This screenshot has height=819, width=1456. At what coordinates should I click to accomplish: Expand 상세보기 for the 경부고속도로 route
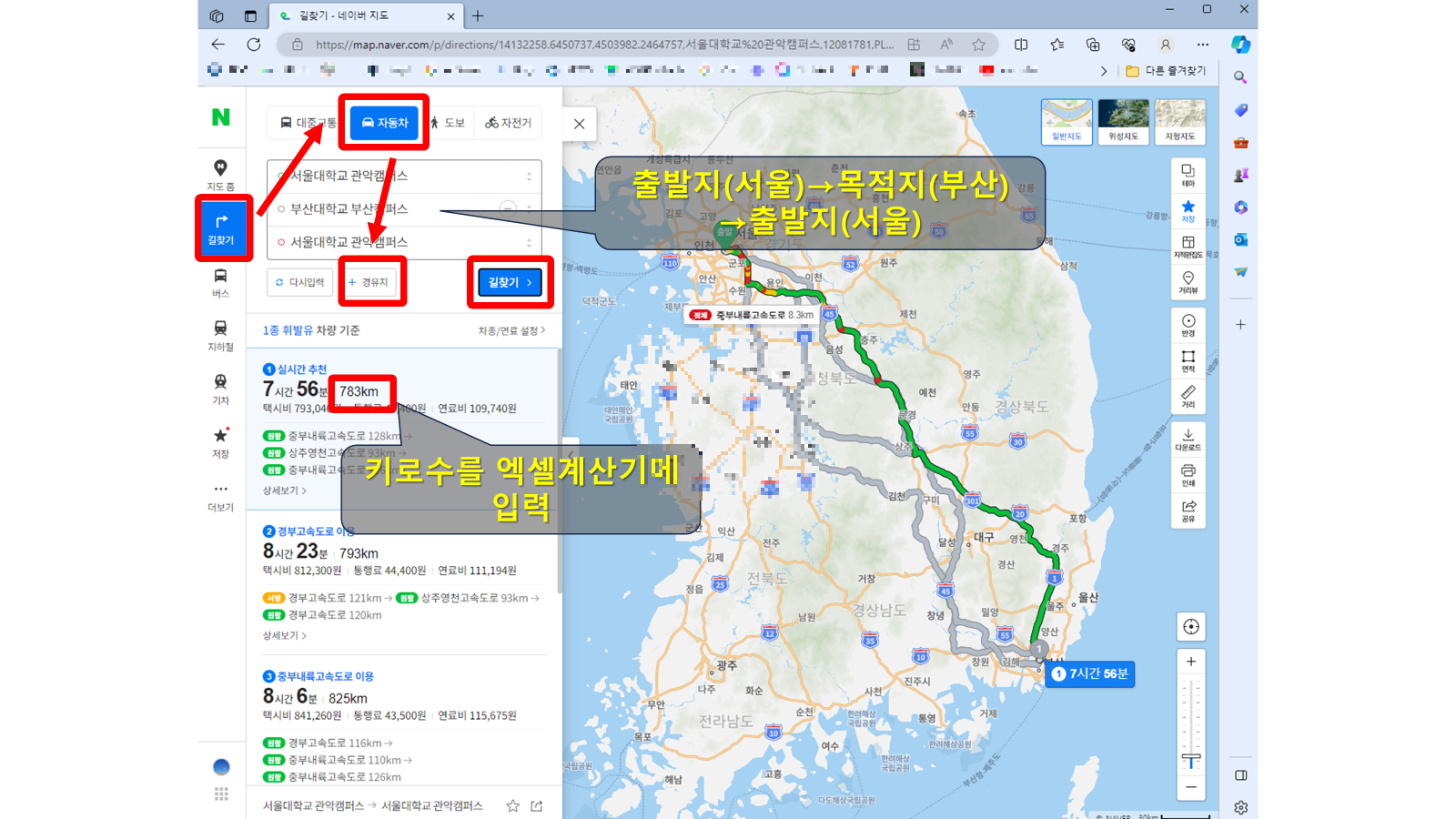point(284,635)
